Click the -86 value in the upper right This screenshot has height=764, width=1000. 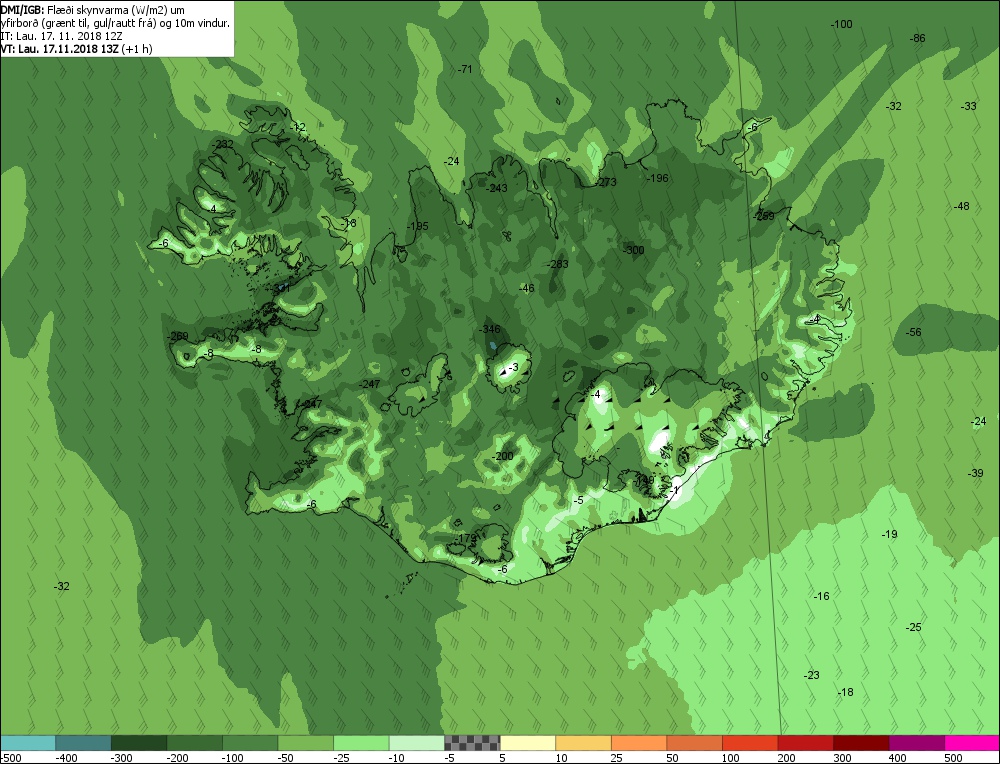click(x=917, y=38)
